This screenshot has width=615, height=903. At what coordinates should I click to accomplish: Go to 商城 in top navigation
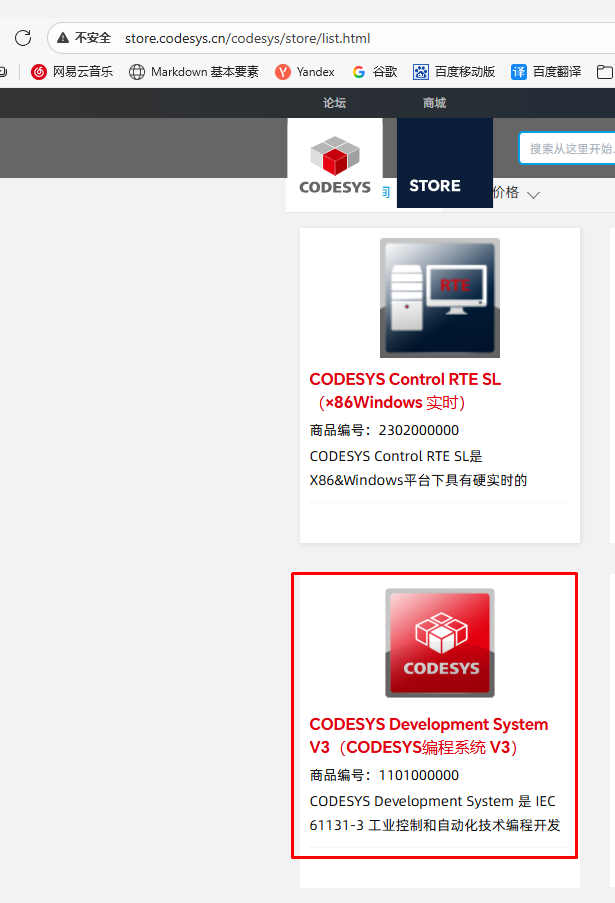tap(434, 103)
